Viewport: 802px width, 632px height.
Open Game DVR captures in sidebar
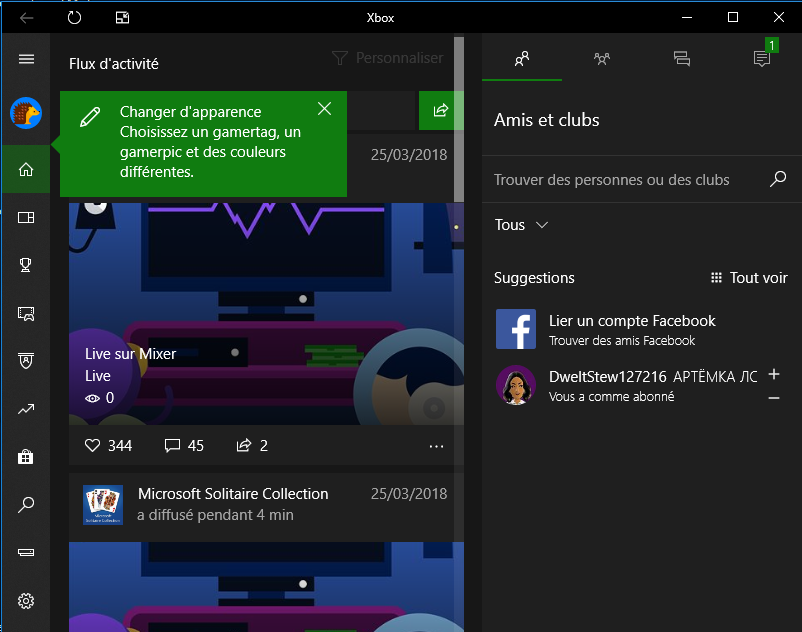pos(26,313)
